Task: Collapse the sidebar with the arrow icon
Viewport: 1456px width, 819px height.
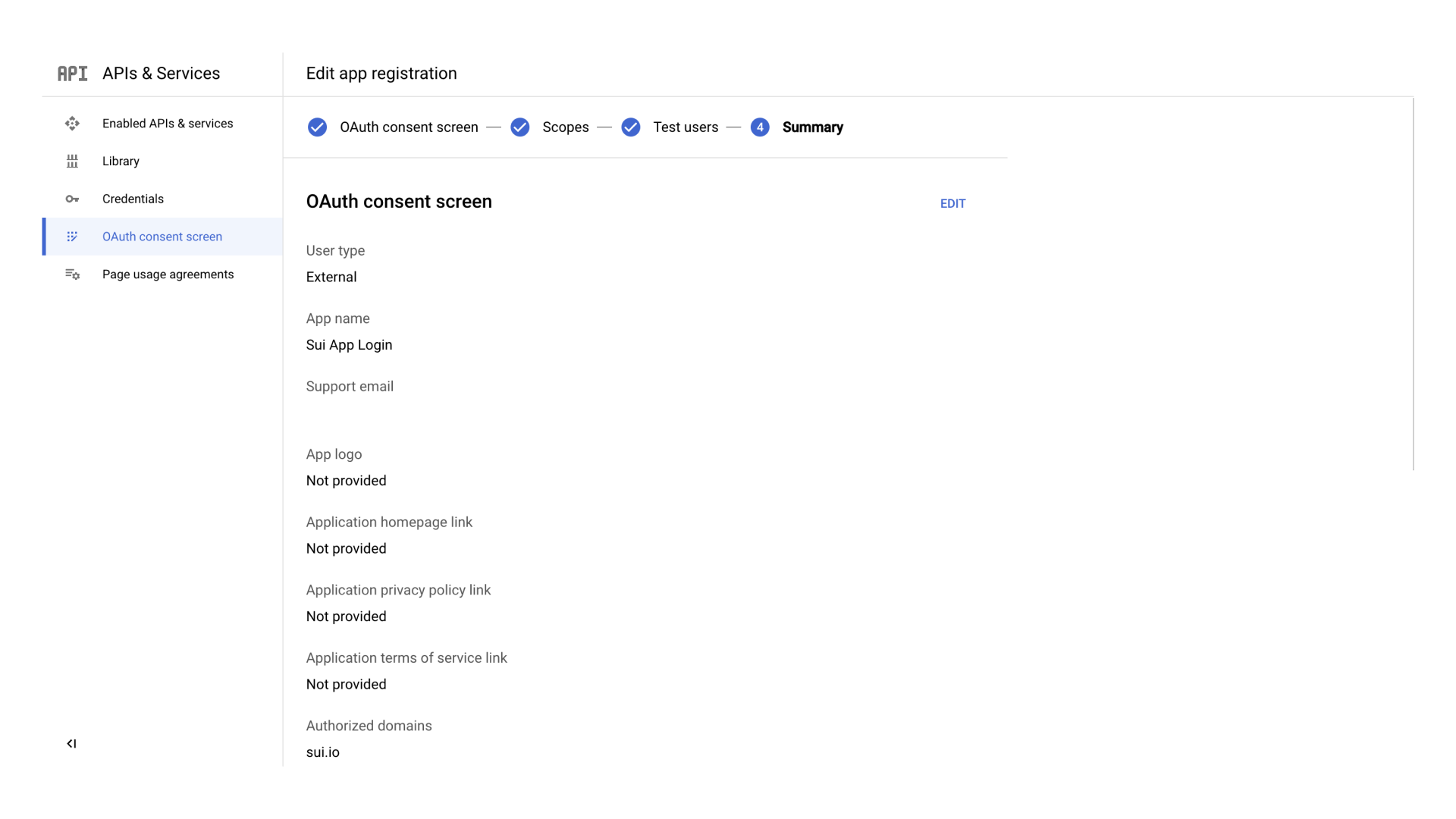Action: click(71, 744)
